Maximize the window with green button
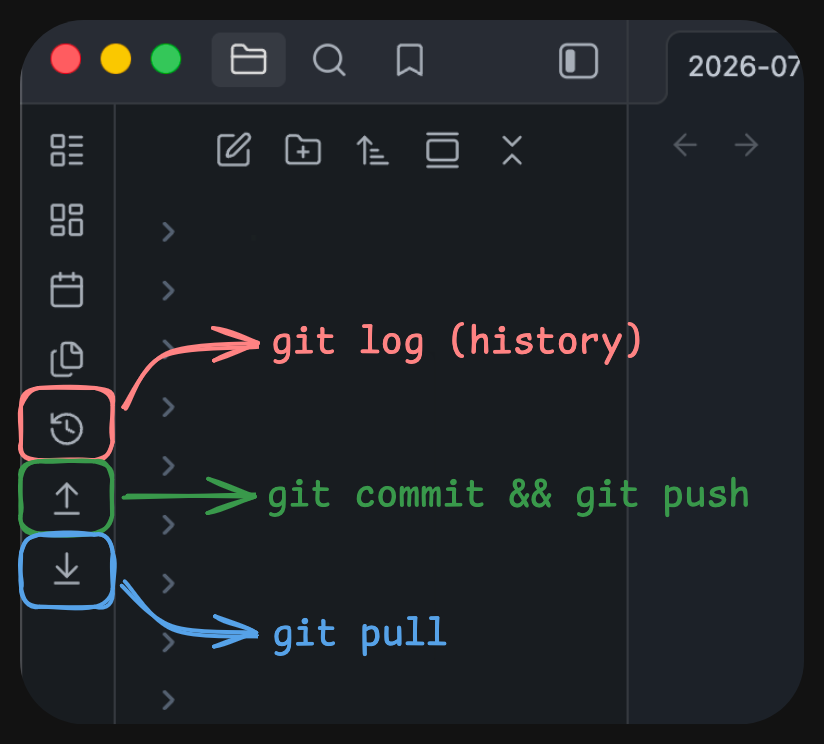 tap(166, 59)
